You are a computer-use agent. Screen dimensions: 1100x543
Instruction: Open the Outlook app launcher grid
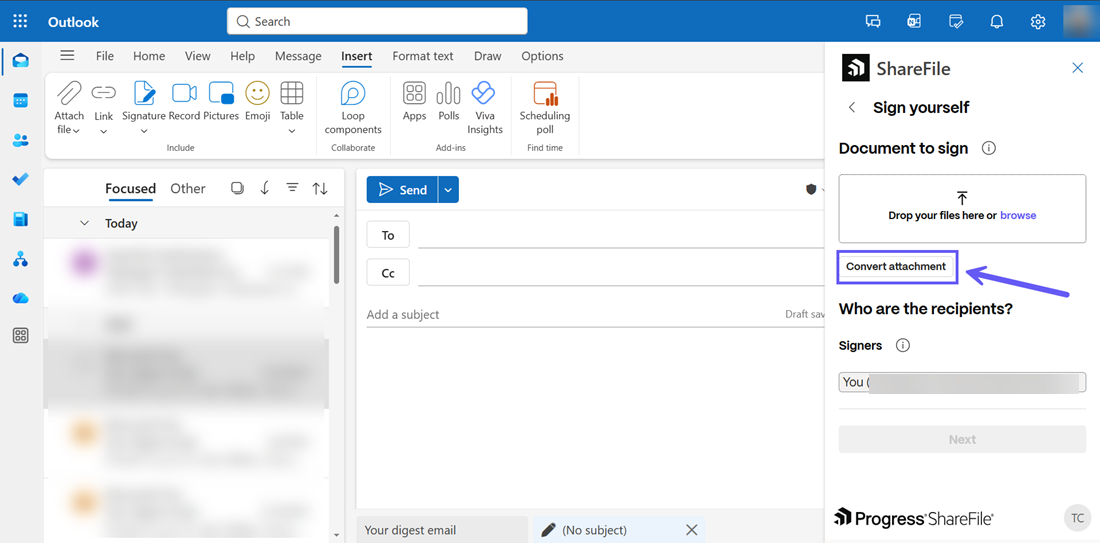pyautogui.click(x=20, y=21)
